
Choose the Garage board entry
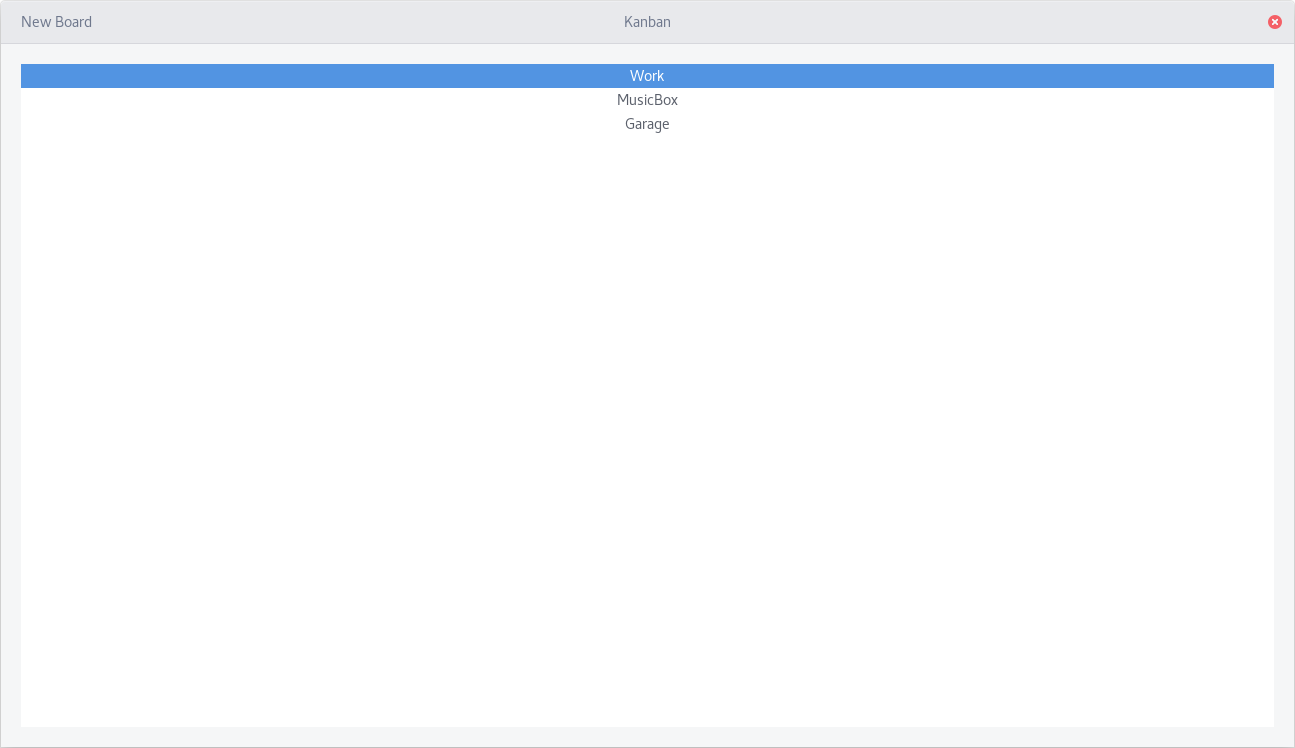[647, 124]
